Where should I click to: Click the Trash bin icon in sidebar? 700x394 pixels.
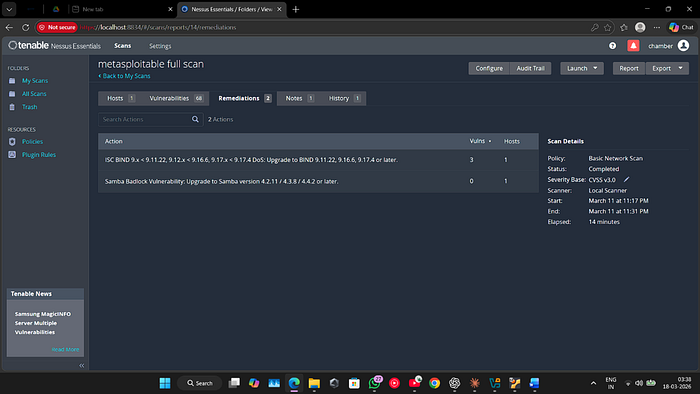[x=12, y=107]
